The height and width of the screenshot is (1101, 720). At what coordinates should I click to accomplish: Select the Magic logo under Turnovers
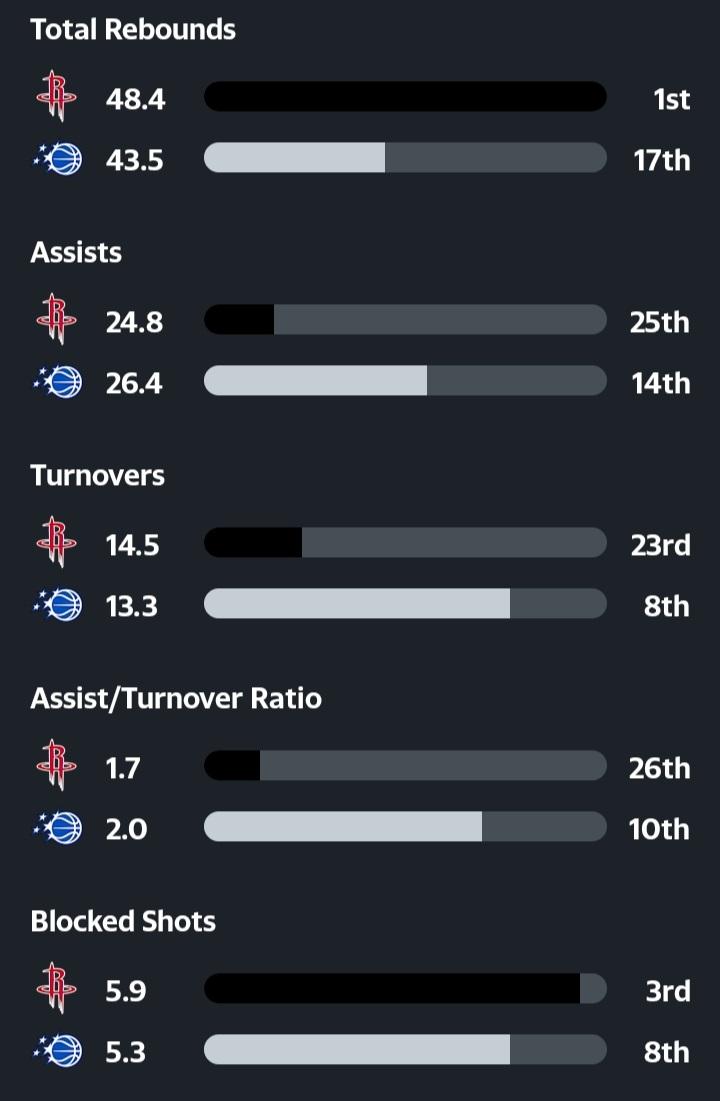(x=57, y=605)
